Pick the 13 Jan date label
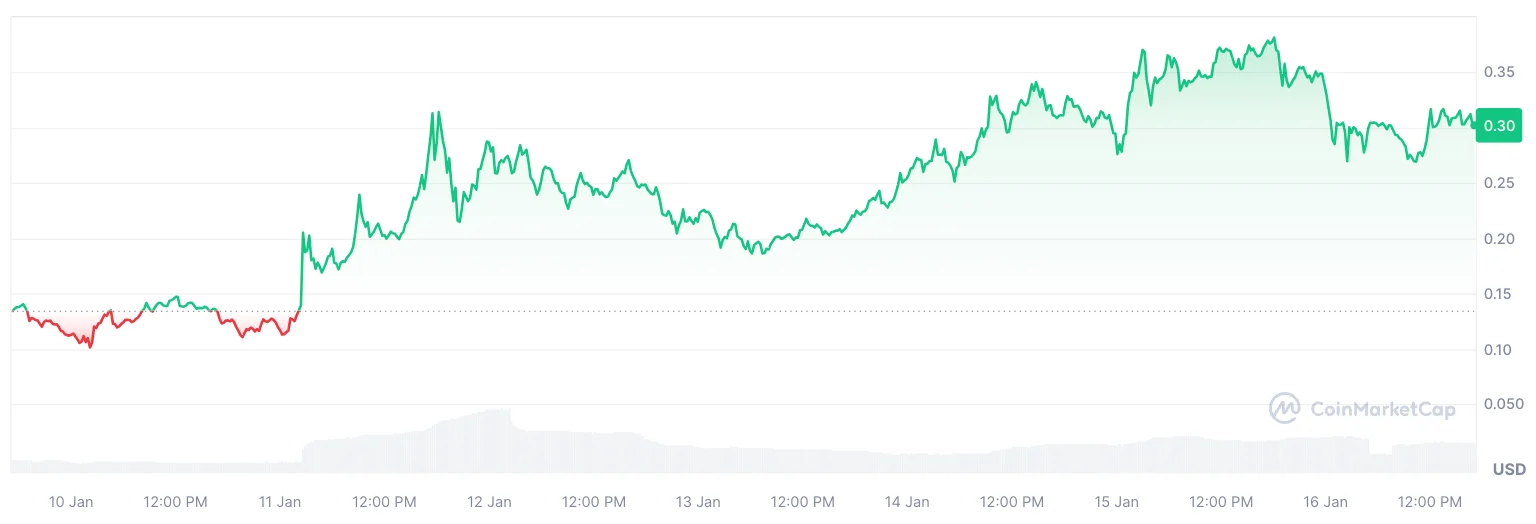This screenshot has width=1536, height=524. [x=699, y=502]
